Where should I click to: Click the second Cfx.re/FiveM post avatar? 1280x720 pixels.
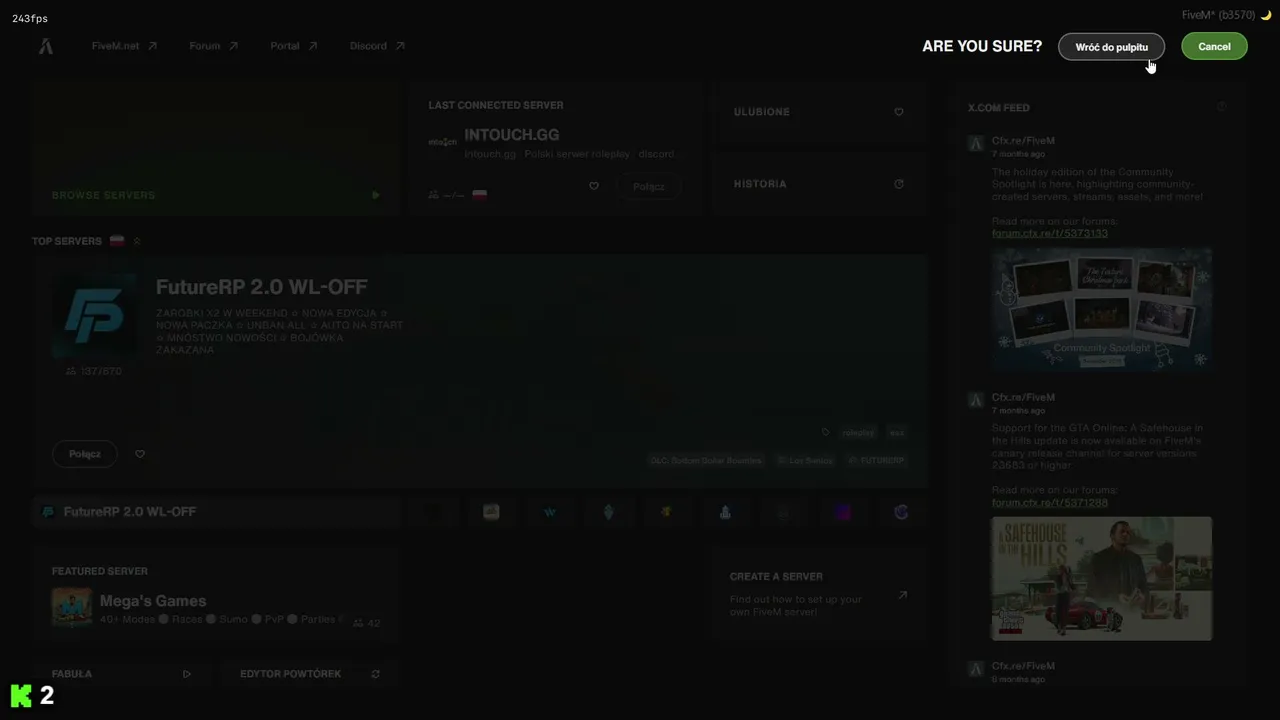point(976,400)
